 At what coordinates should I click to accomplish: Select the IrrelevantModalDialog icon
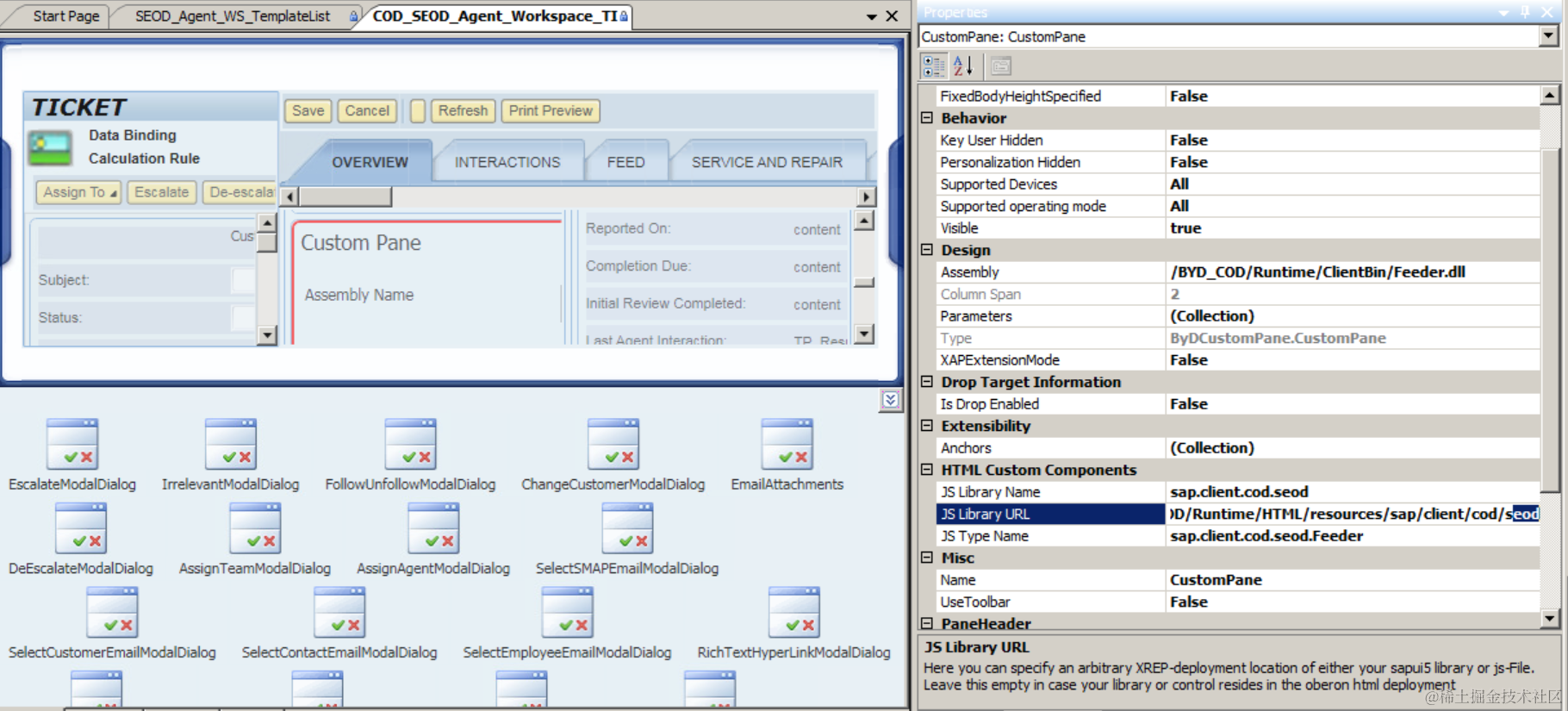(231, 444)
